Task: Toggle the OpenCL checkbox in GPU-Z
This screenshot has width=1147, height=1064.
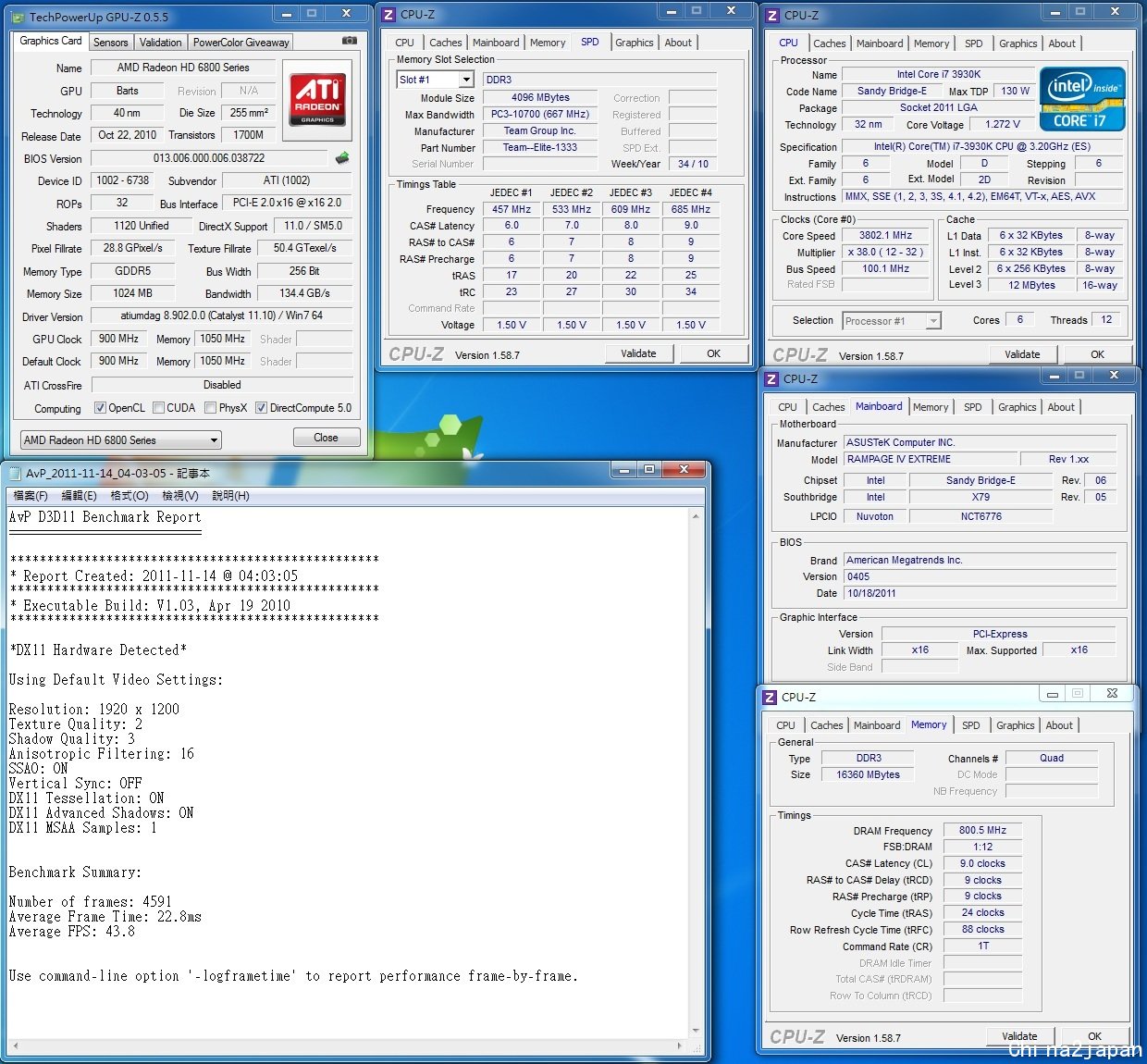Action: pyautogui.click(x=100, y=408)
